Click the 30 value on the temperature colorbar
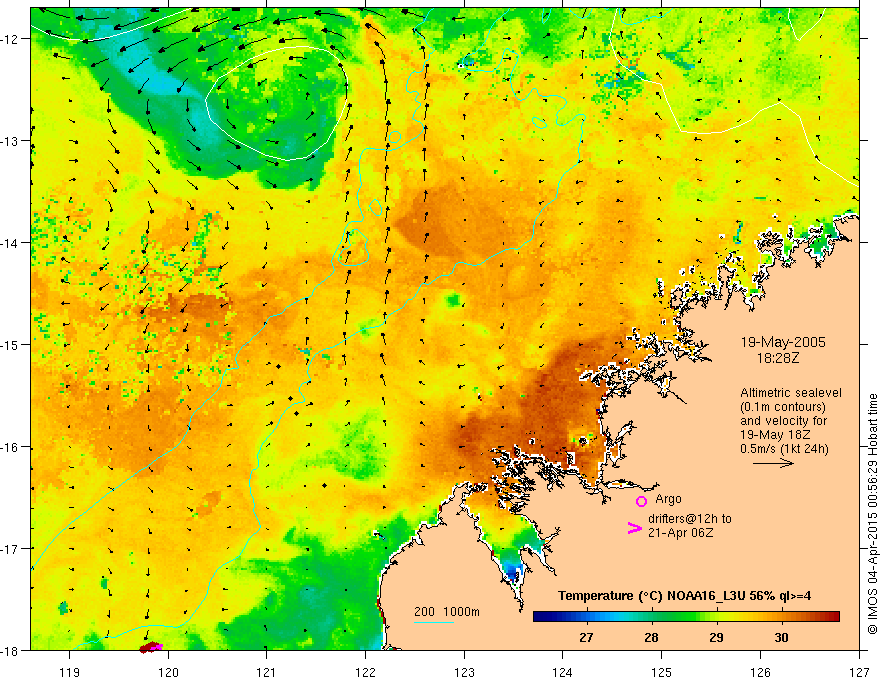The height and width of the screenshot is (680, 880). point(781,637)
